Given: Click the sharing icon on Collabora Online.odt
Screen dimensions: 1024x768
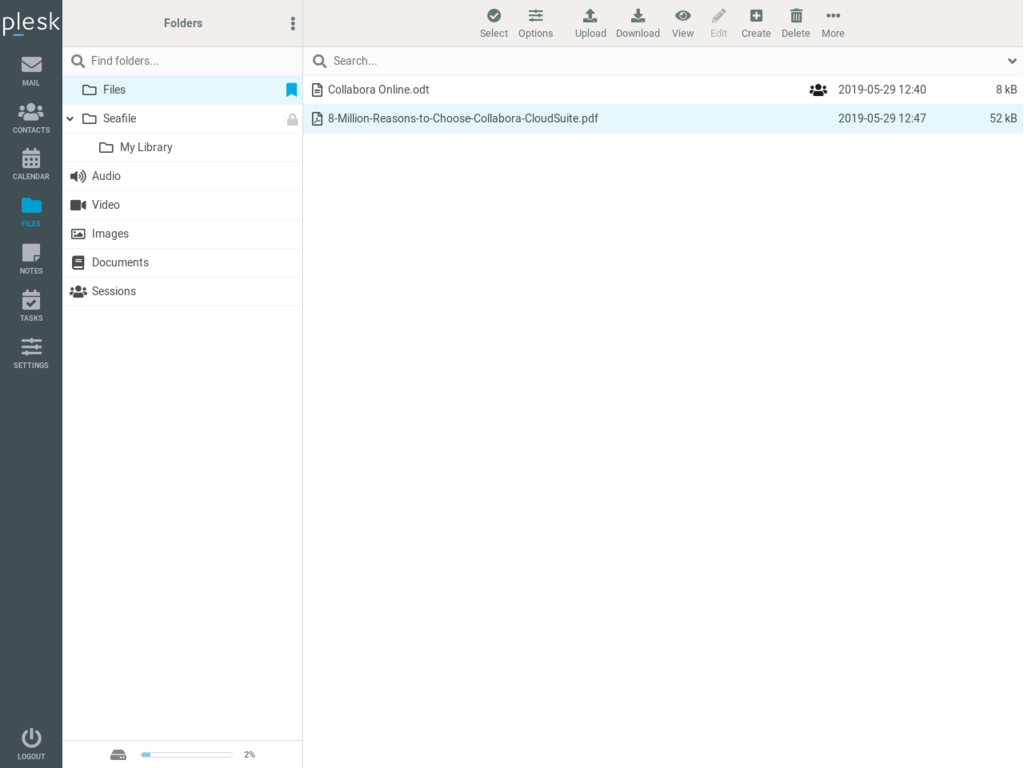Looking at the screenshot, I should point(818,90).
